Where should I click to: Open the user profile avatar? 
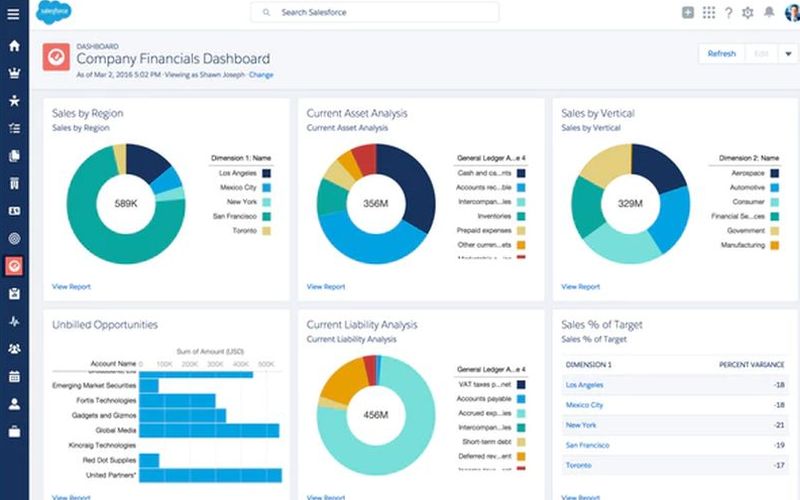792,13
